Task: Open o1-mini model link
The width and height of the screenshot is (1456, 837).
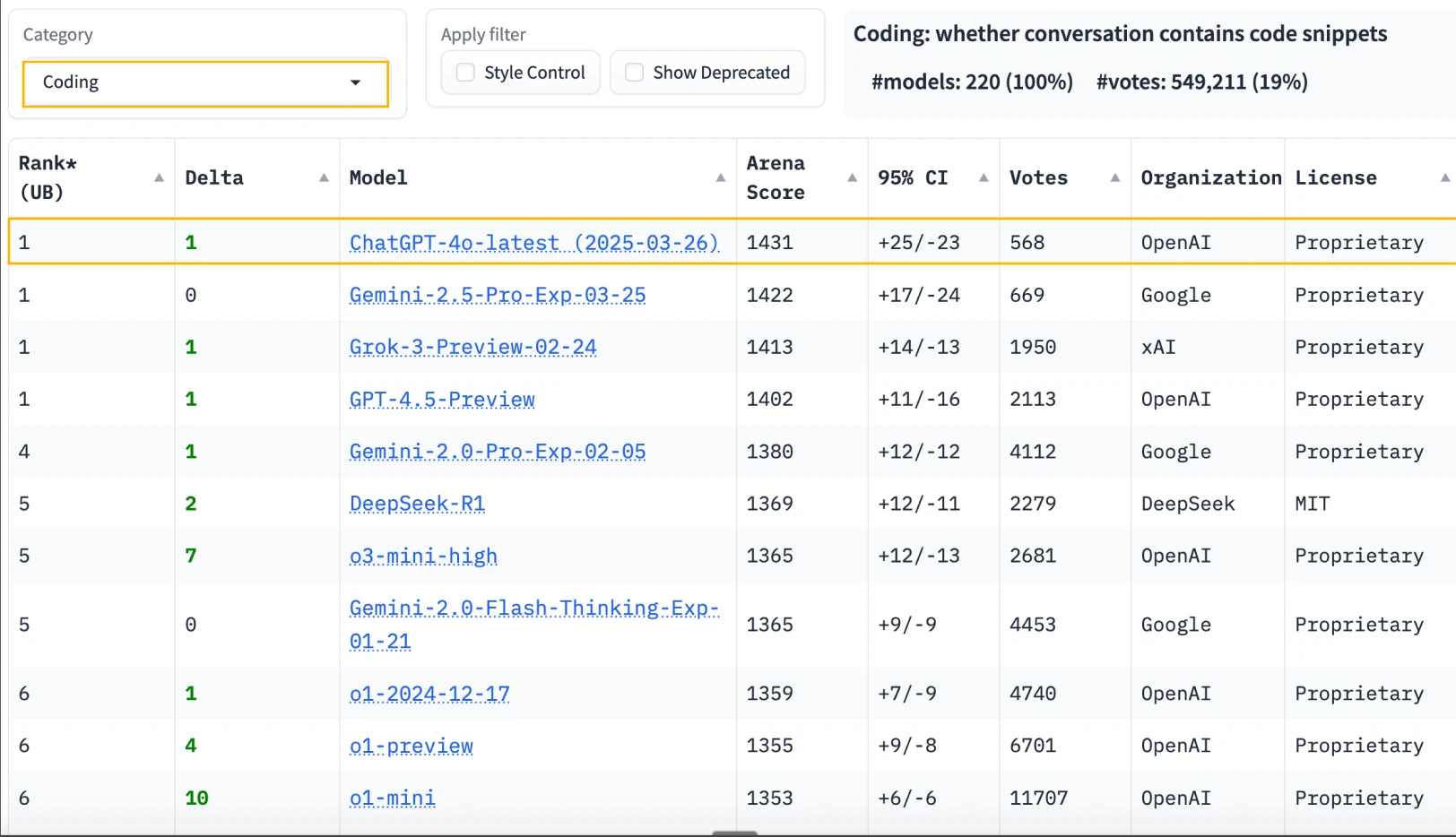Action: coord(393,798)
